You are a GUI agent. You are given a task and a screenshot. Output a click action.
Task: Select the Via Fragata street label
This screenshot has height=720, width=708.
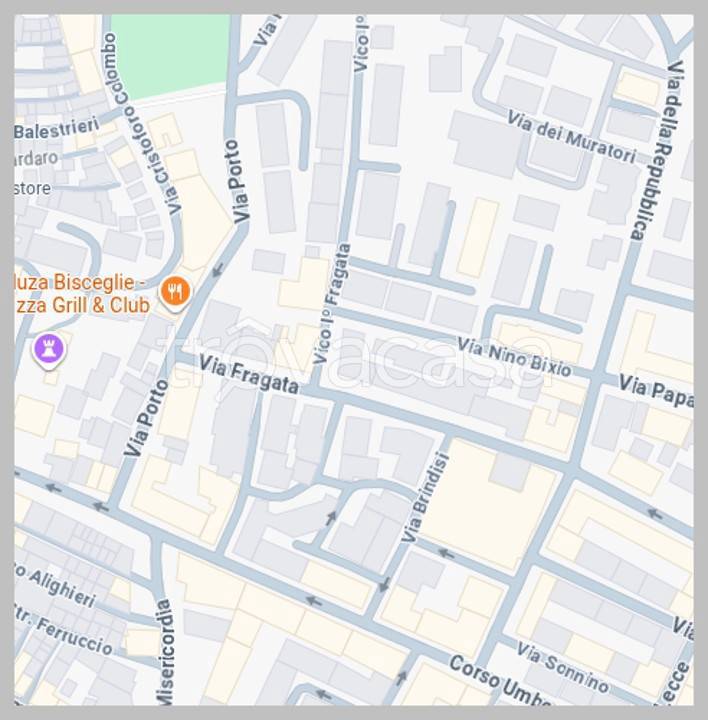(249, 375)
